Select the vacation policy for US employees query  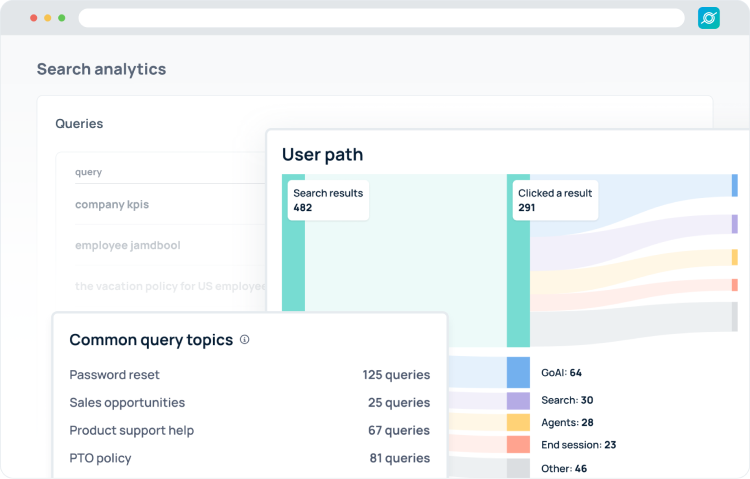pyautogui.click(x=170, y=286)
